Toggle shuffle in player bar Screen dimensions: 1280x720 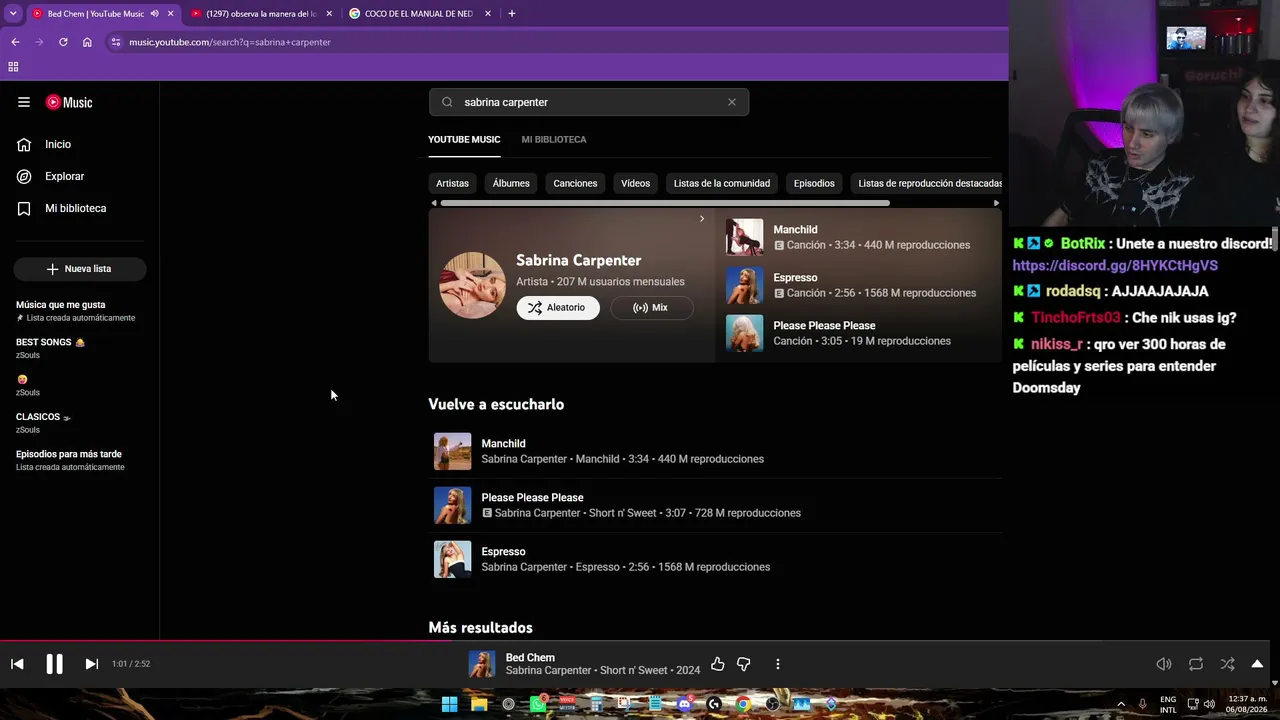click(x=1227, y=664)
